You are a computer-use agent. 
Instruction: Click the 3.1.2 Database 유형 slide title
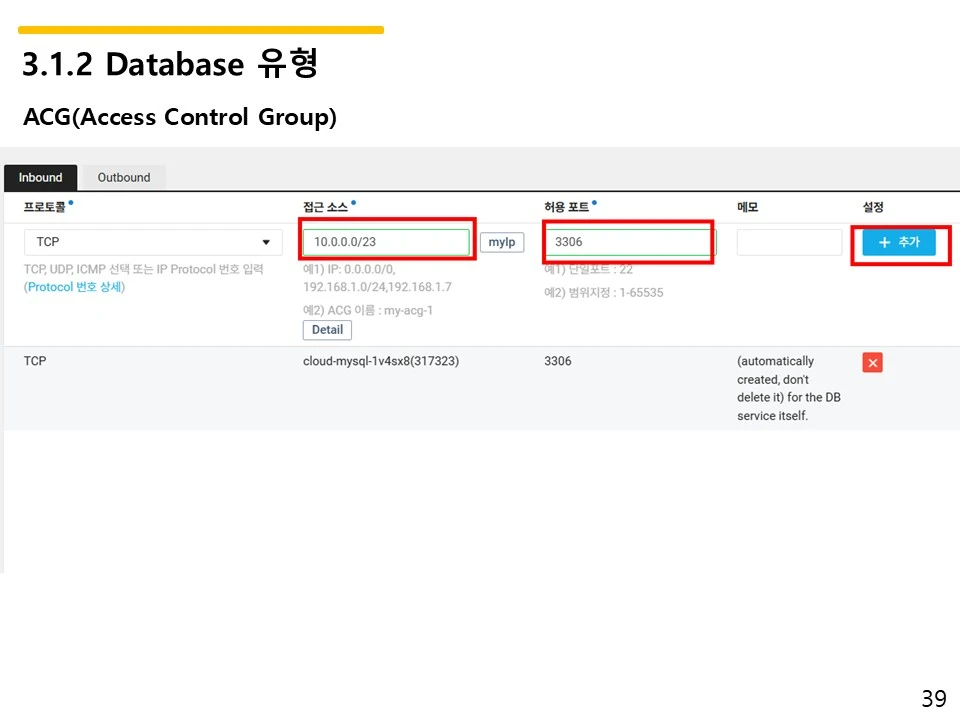170,64
